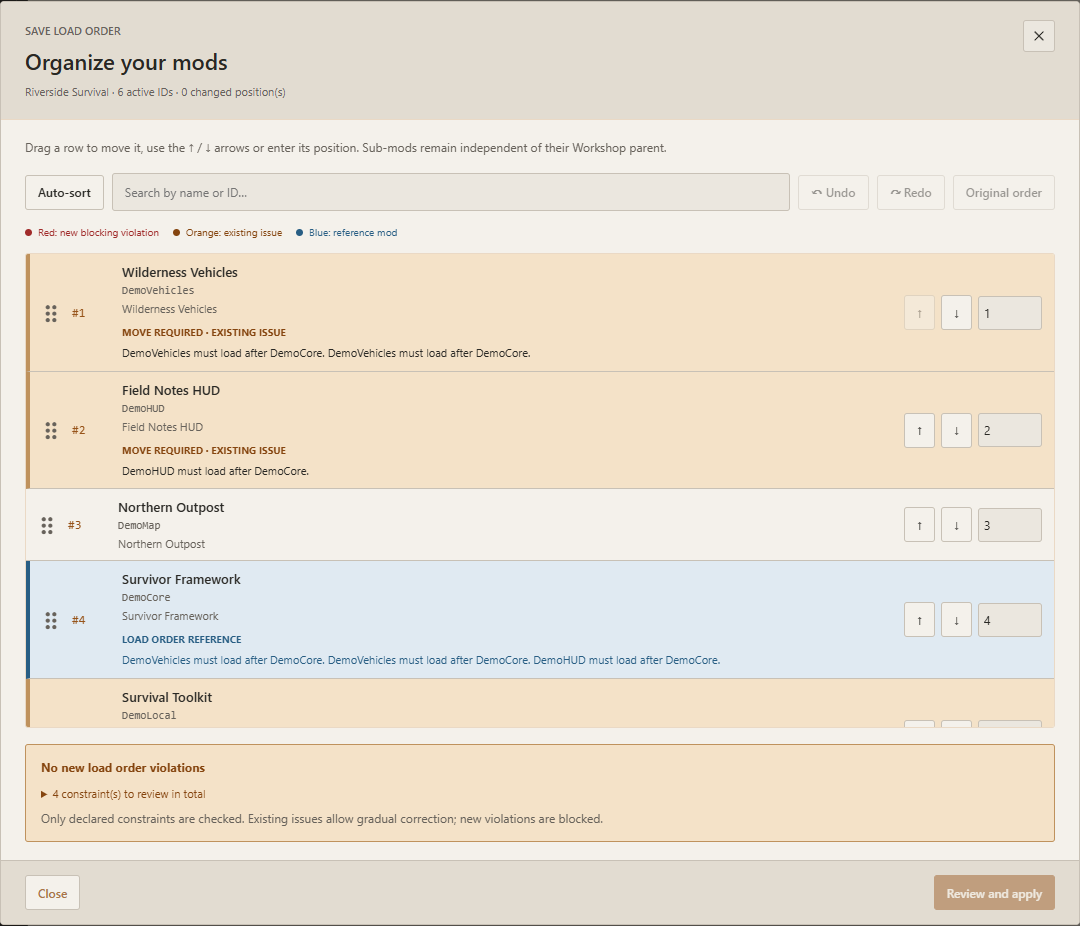This screenshot has height=926, width=1080.
Task: Move Wilderness Vehicles down with arrow
Action: click(956, 313)
